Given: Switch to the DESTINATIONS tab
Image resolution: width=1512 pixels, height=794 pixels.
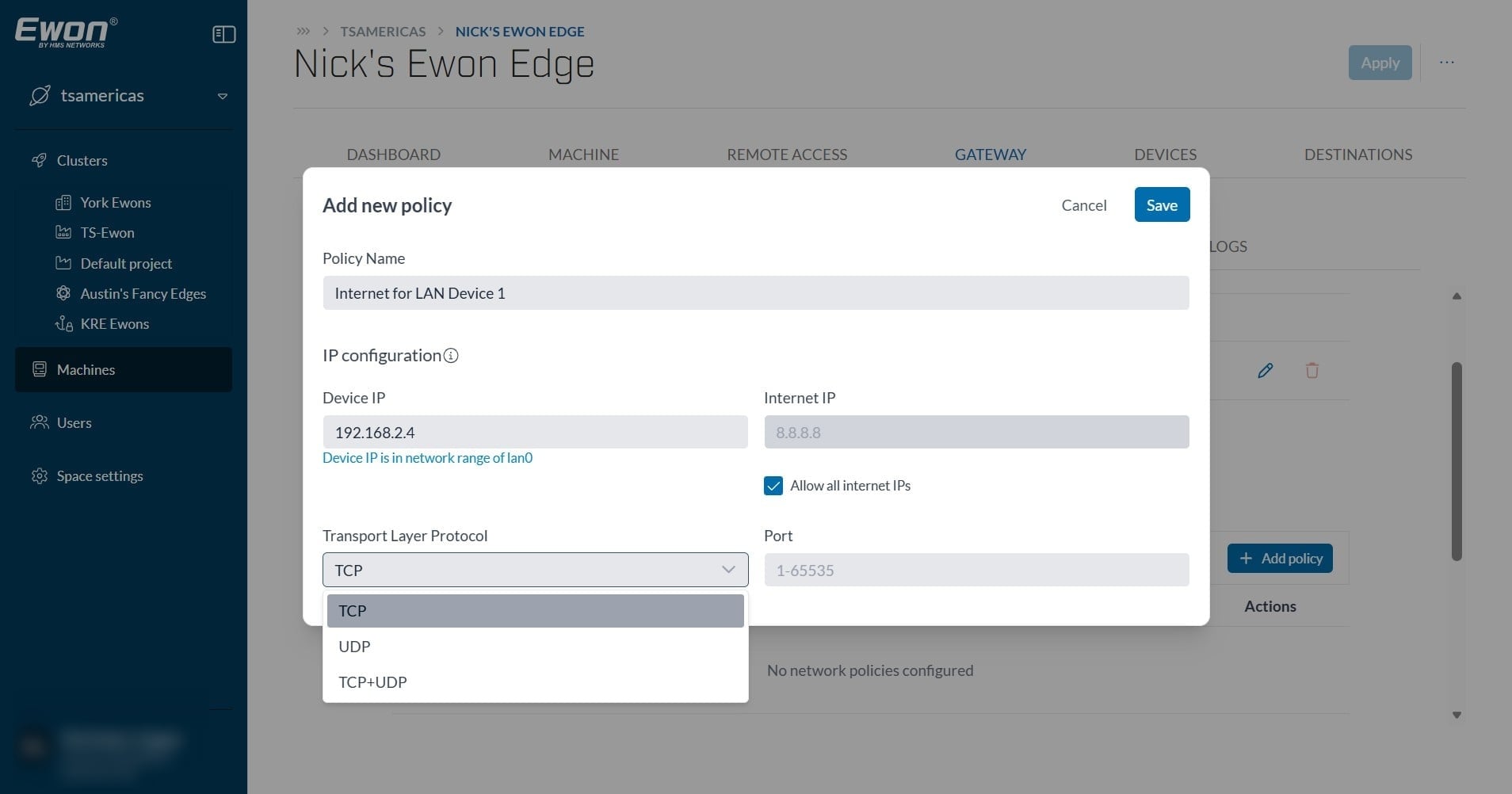Looking at the screenshot, I should click(x=1358, y=155).
